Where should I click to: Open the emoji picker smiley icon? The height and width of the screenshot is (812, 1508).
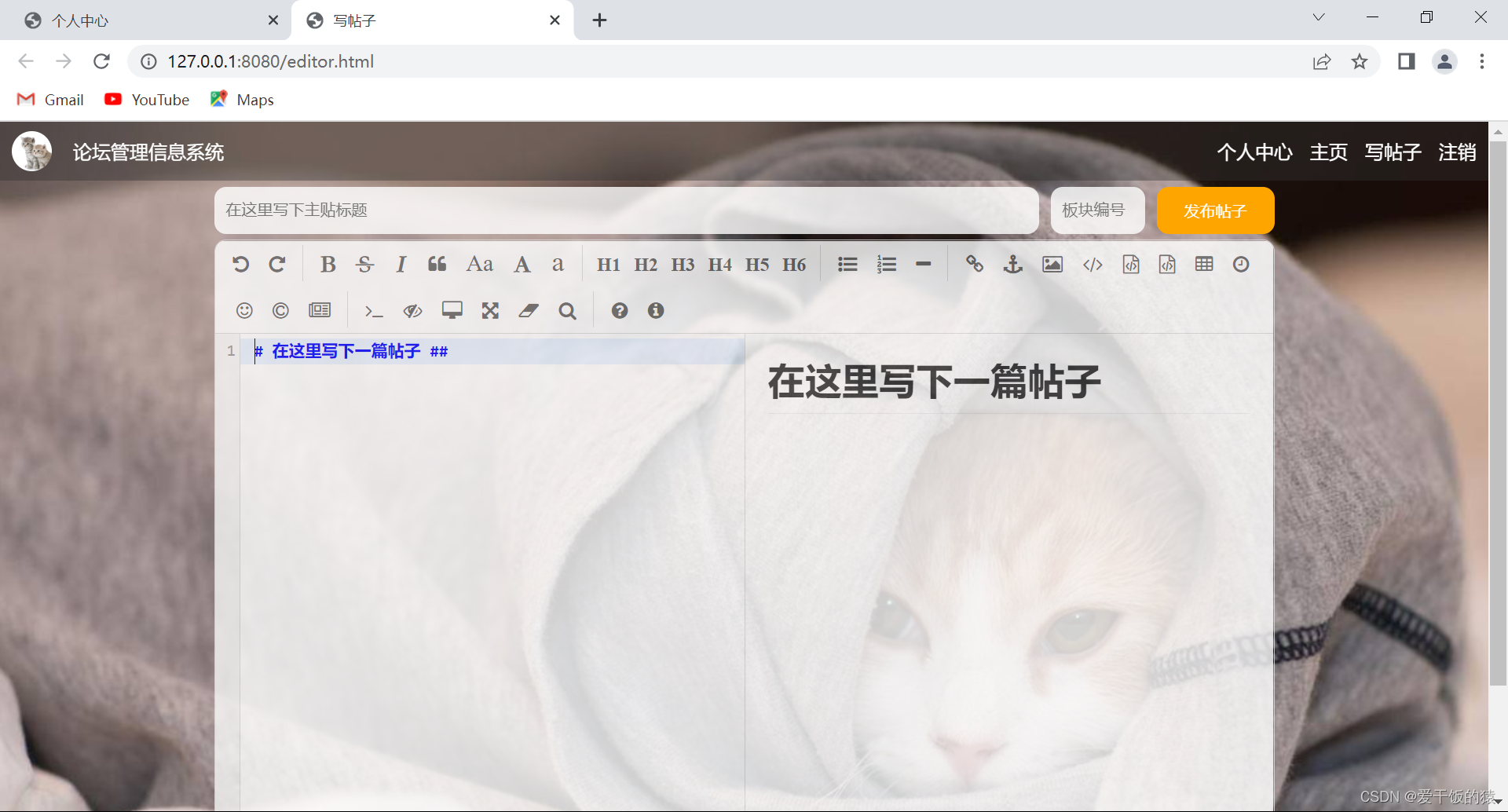pos(244,311)
